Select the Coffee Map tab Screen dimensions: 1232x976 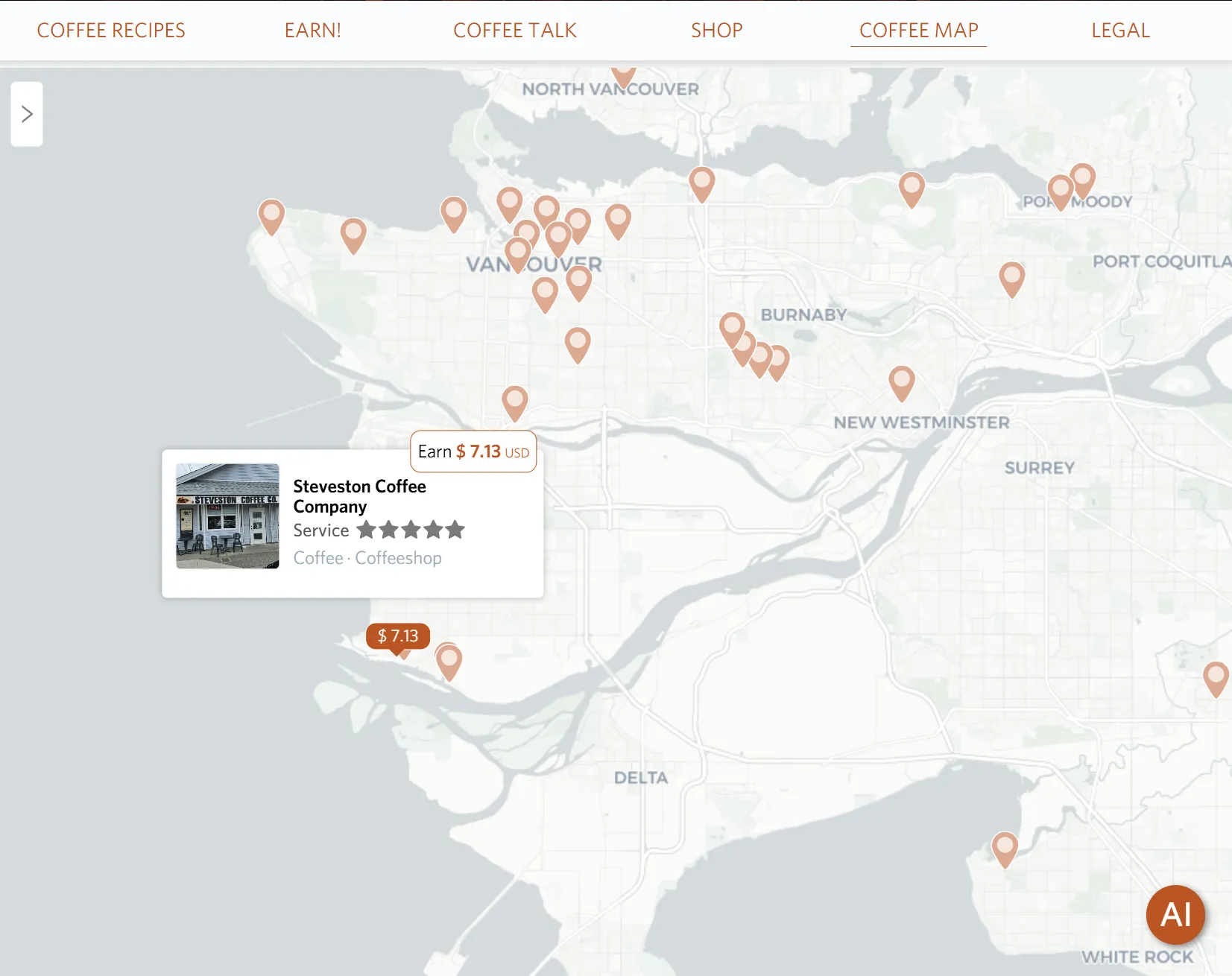[x=918, y=31]
